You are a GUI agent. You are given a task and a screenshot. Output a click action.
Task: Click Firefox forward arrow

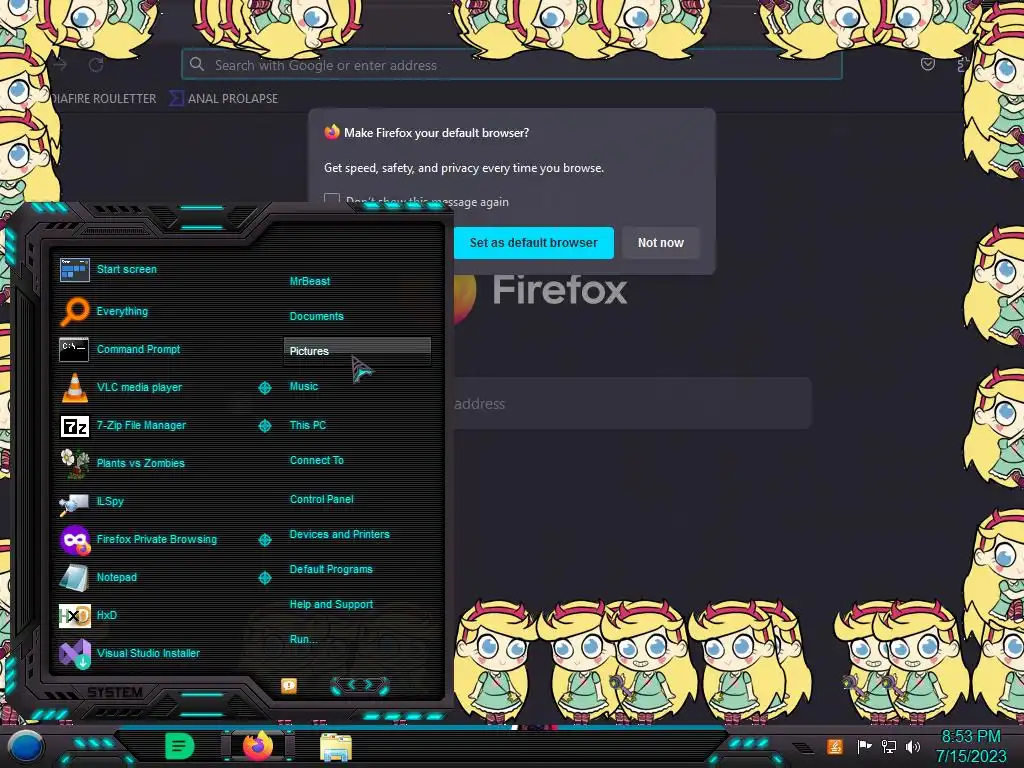[x=61, y=65]
